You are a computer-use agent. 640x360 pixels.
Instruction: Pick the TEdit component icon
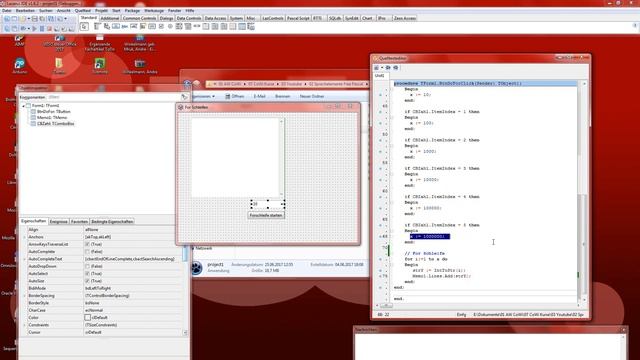coord(133,27)
